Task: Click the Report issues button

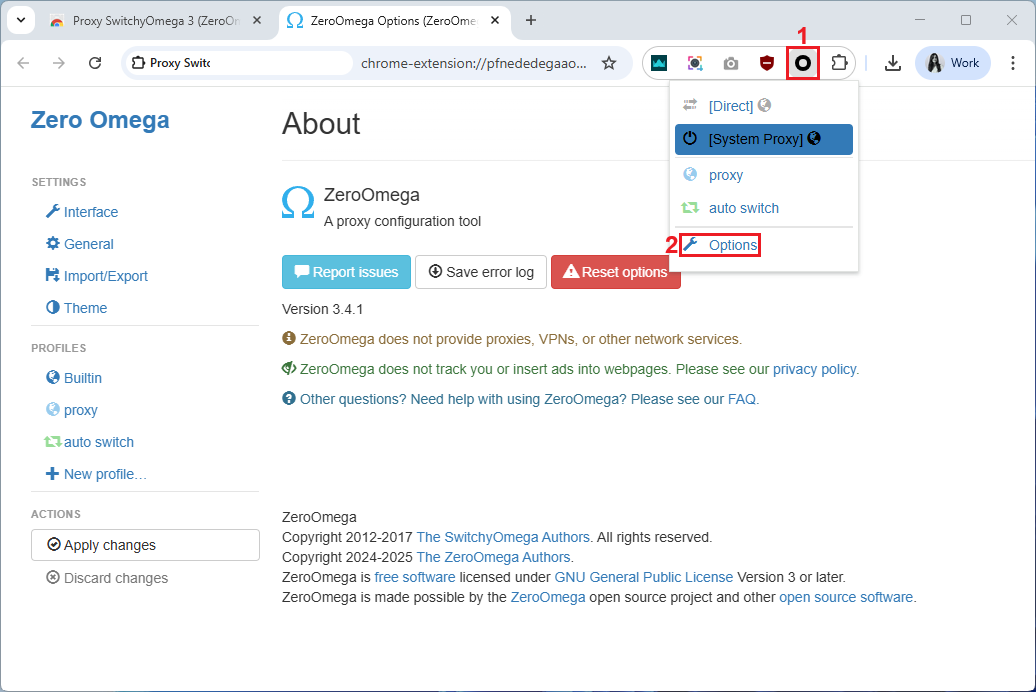Action: pyautogui.click(x=346, y=272)
